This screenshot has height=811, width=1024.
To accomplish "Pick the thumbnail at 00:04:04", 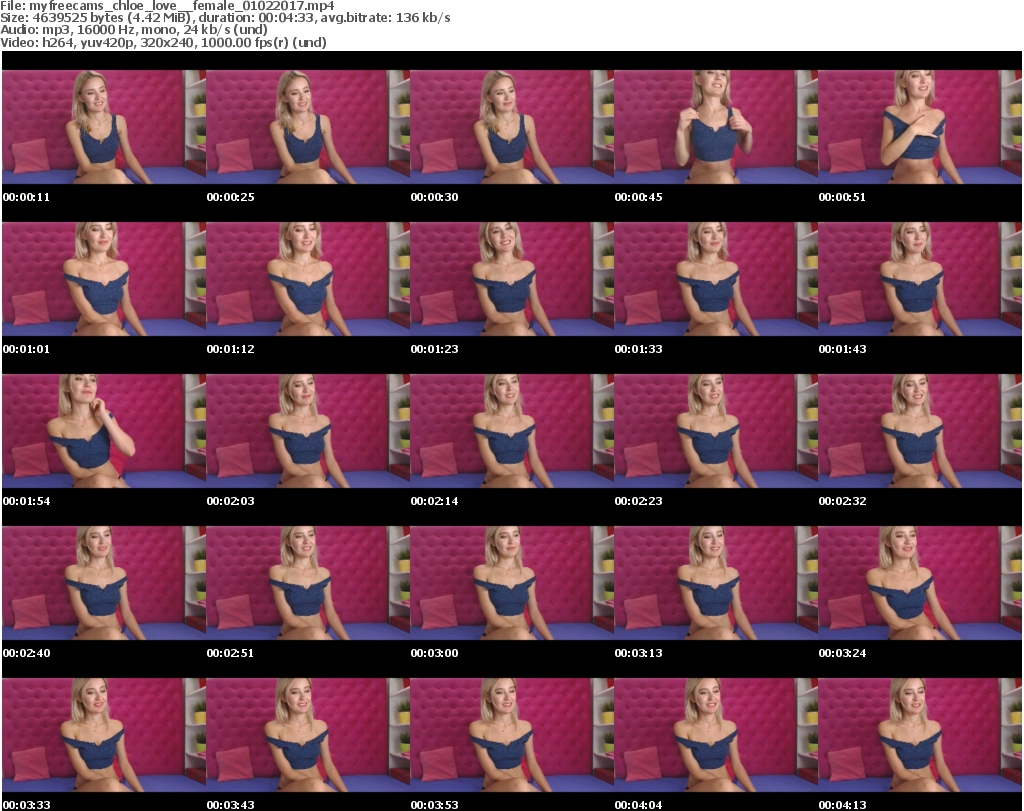I will pos(716,735).
